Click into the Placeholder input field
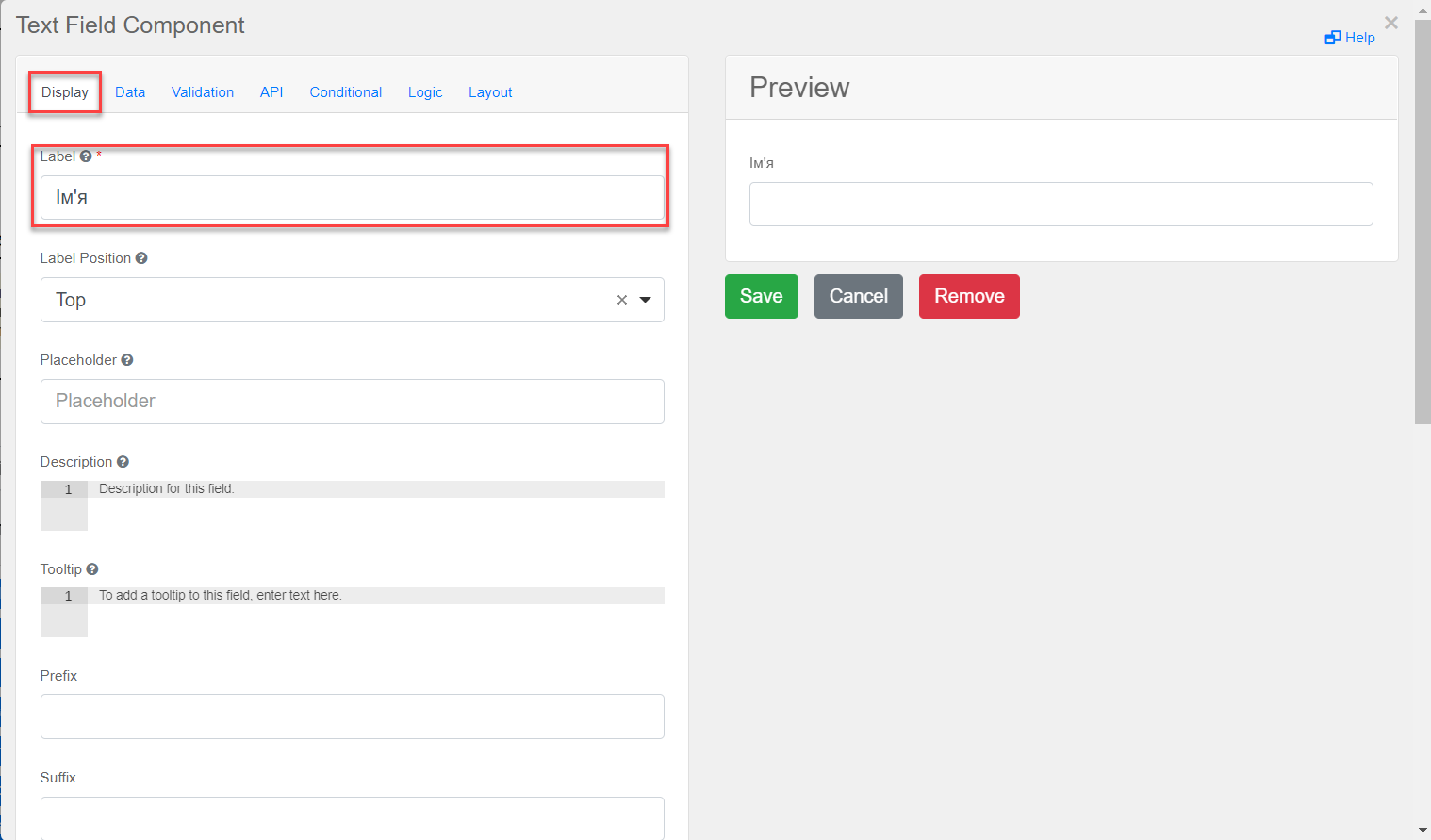Image resolution: width=1431 pixels, height=840 pixels. (x=352, y=402)
